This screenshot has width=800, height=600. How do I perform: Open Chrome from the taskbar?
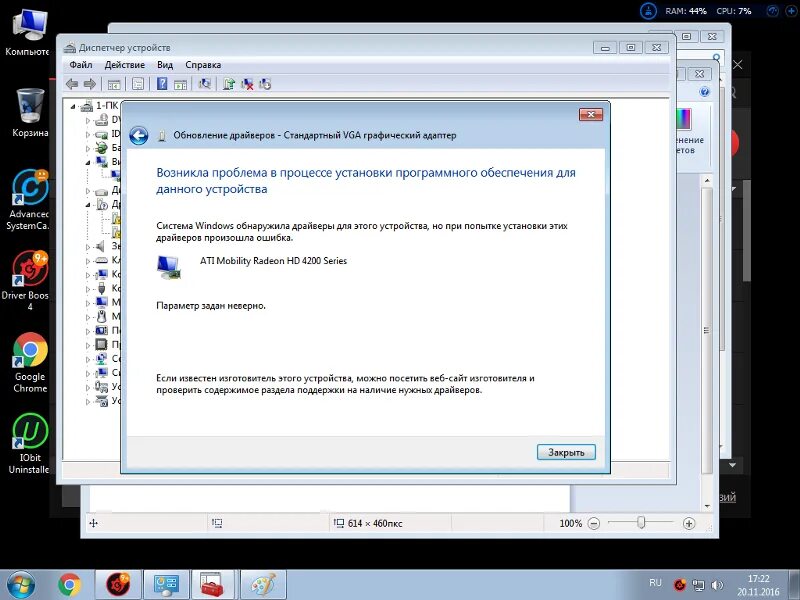[69, 585]
